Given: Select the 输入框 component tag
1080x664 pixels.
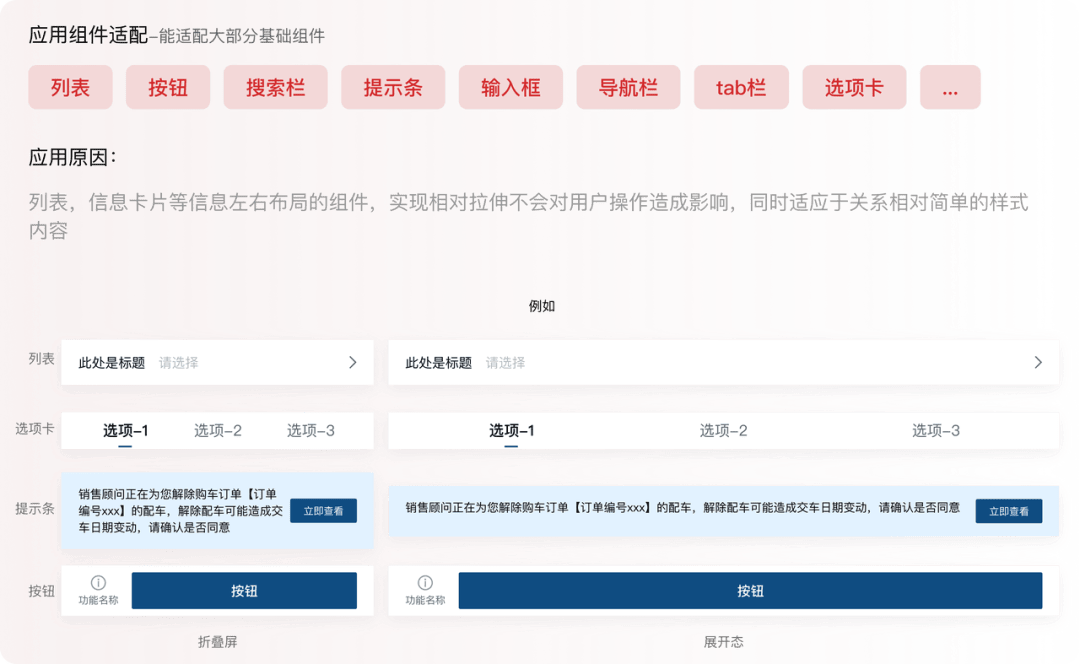Looking at the screenshot, I should pos(511,87).
